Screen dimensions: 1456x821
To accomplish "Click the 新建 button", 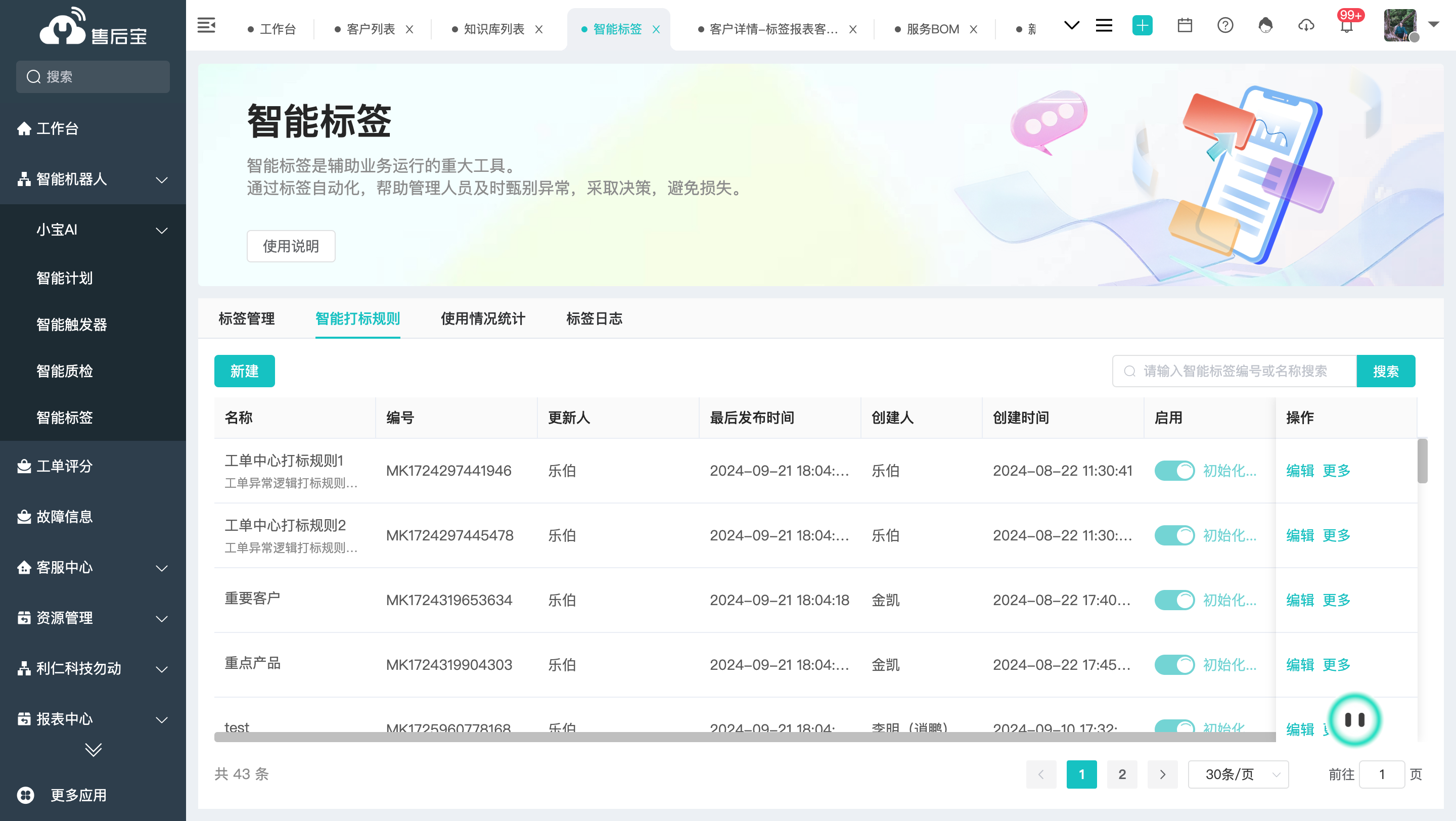I will point(245,371).
